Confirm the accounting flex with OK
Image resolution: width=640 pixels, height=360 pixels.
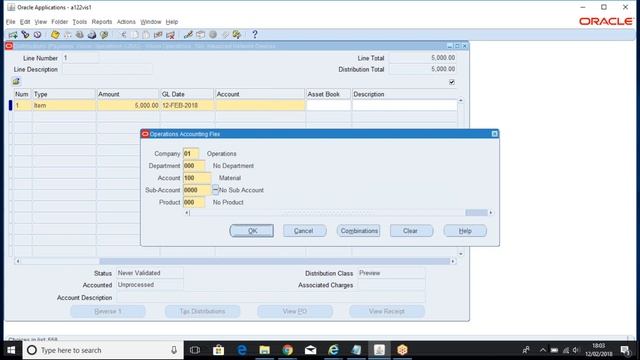coord(252,231)
